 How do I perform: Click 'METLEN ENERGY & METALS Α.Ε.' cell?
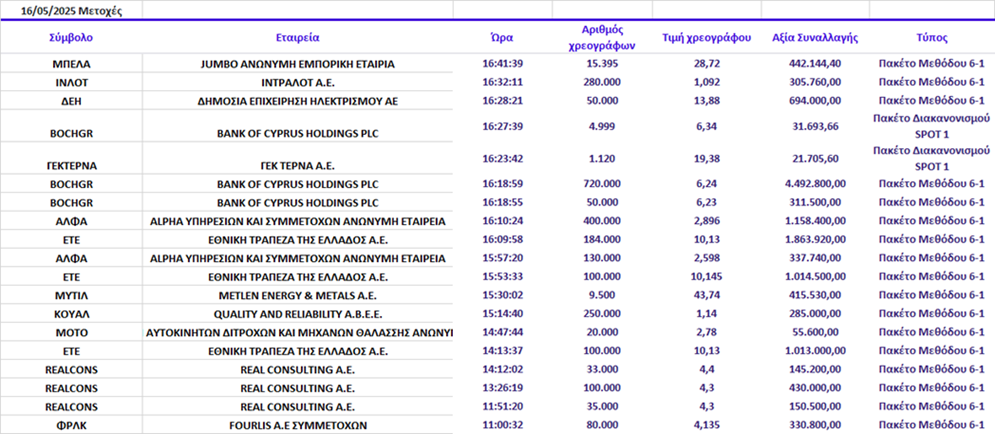coord(298,295)
